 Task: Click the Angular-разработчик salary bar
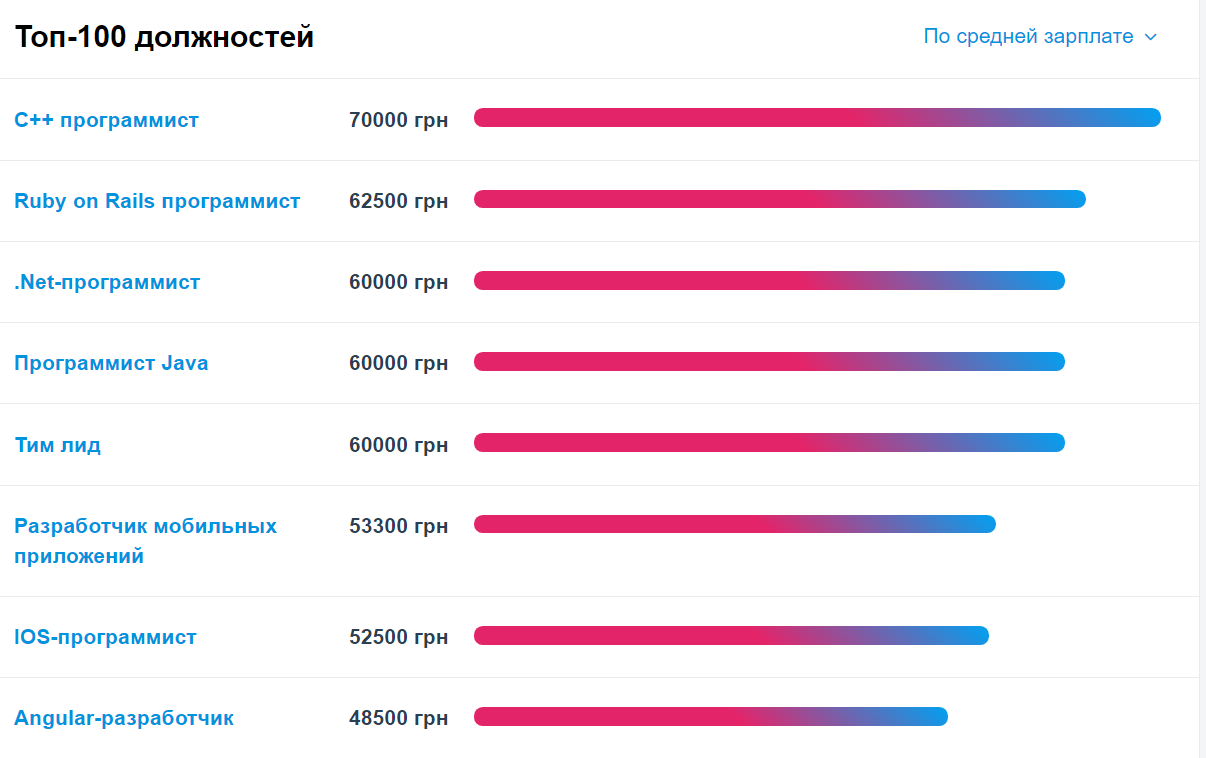[710, 716]
